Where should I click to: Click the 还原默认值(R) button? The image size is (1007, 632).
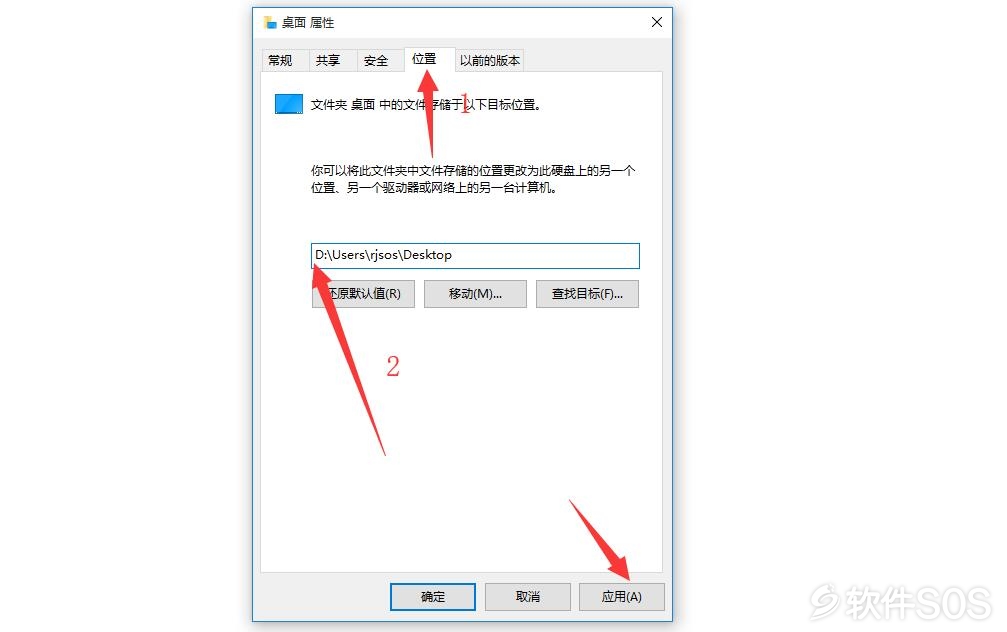pyautogui.click(x=363, y=294)
